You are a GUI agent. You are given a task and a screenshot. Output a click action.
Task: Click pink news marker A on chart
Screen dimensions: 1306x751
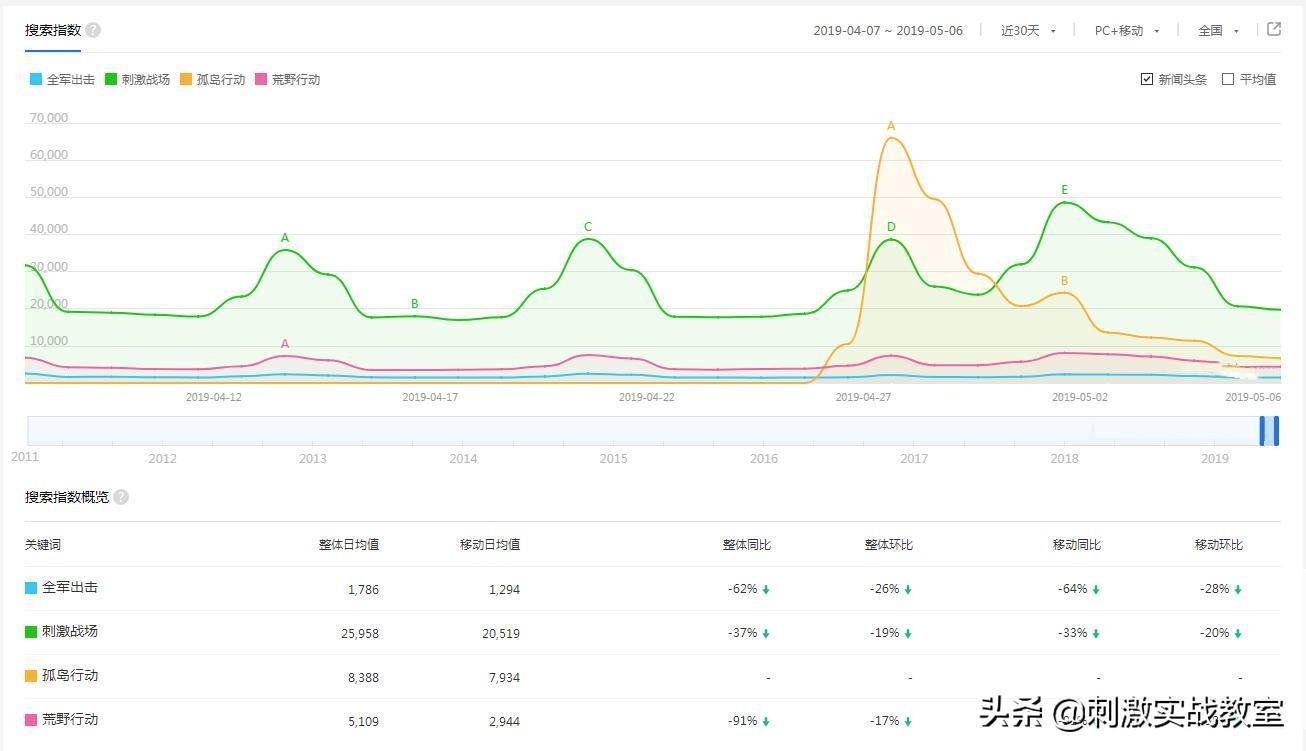tap(285, 344)
